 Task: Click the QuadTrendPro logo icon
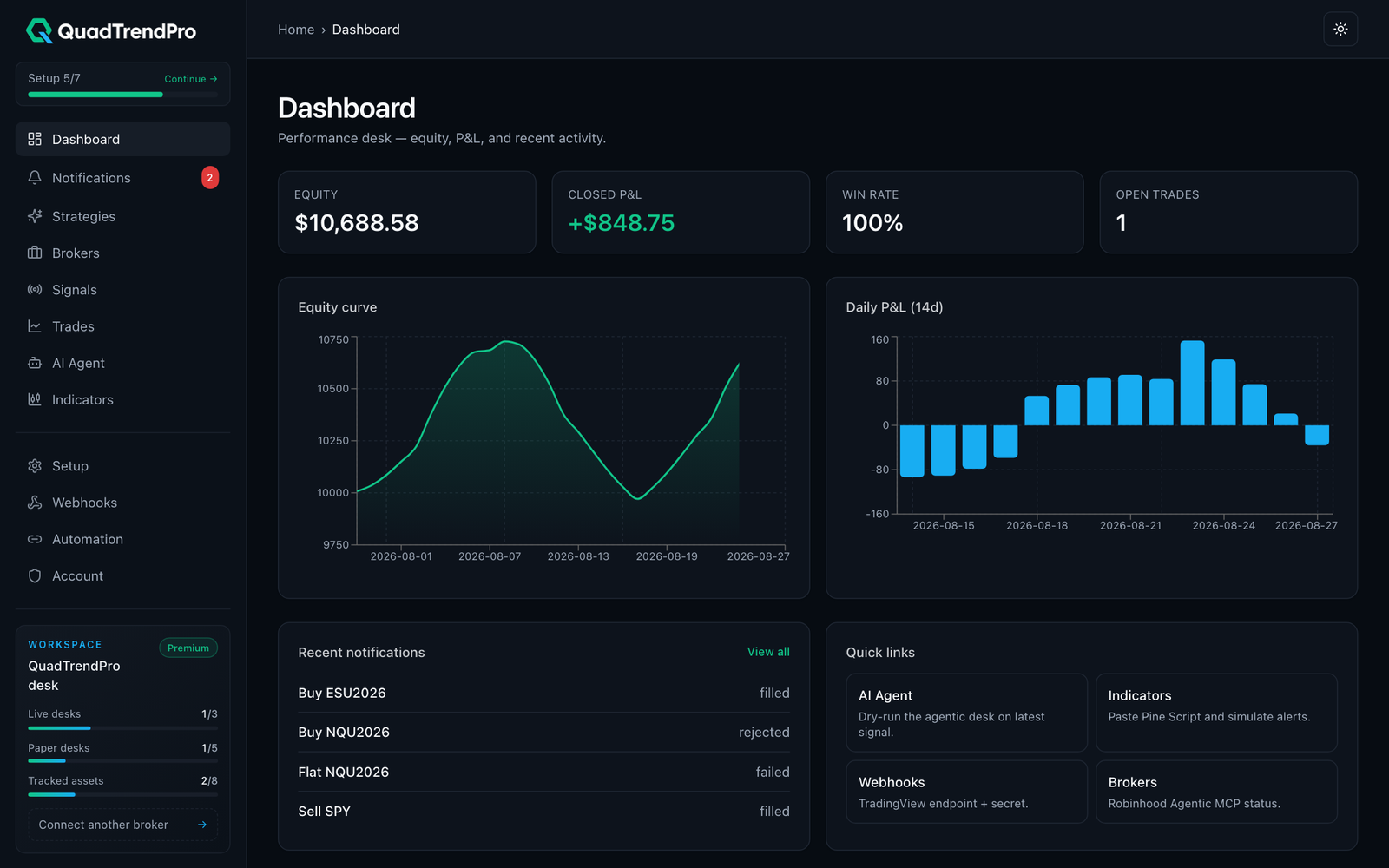click(x=39, y=31)
